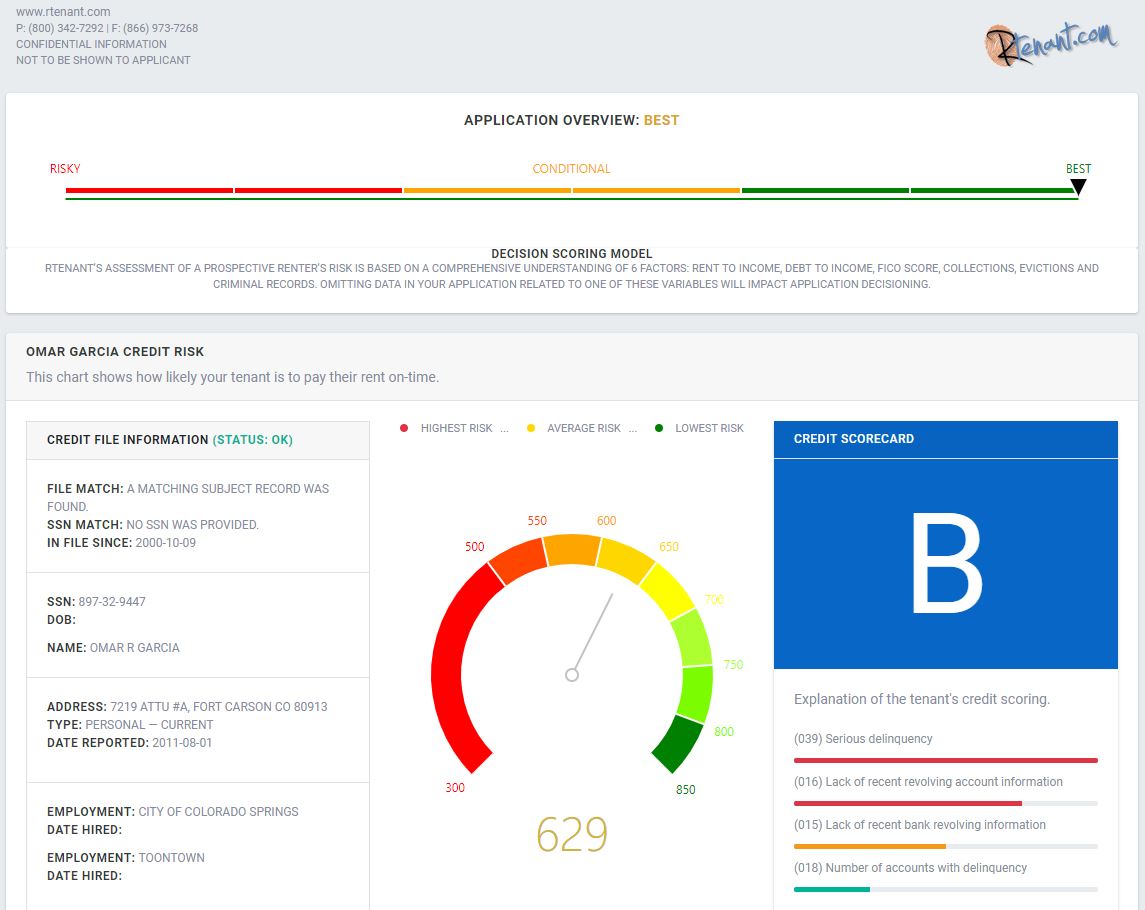Click the RISKY label on the risk scale
Image resolution: width=1145 pixels, height=910 pixels.
pos(65,169)
